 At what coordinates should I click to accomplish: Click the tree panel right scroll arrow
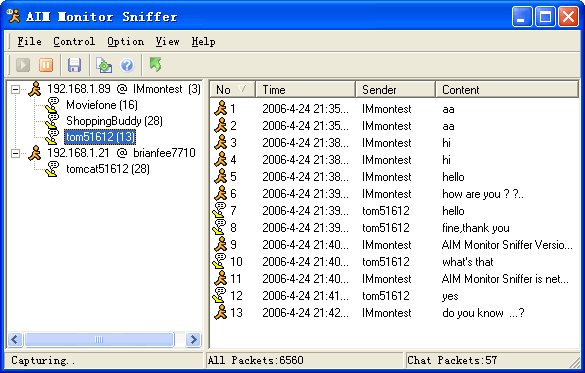click(193, 339)
